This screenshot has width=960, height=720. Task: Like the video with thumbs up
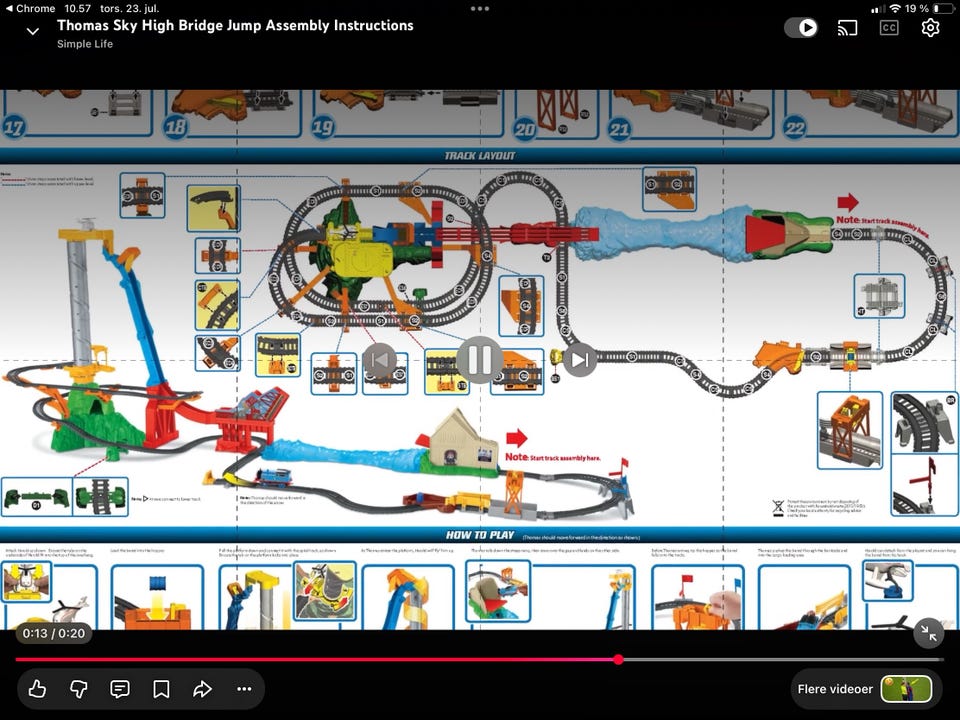click(x=37, y=689)
